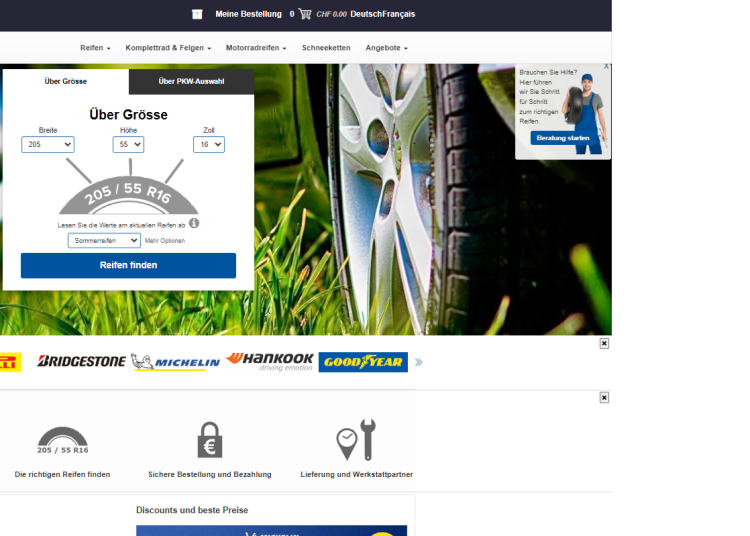The image size is (750, 536).
Task: Click the delivery and workshop wrench icon
Action: click(x=356, y=440)
